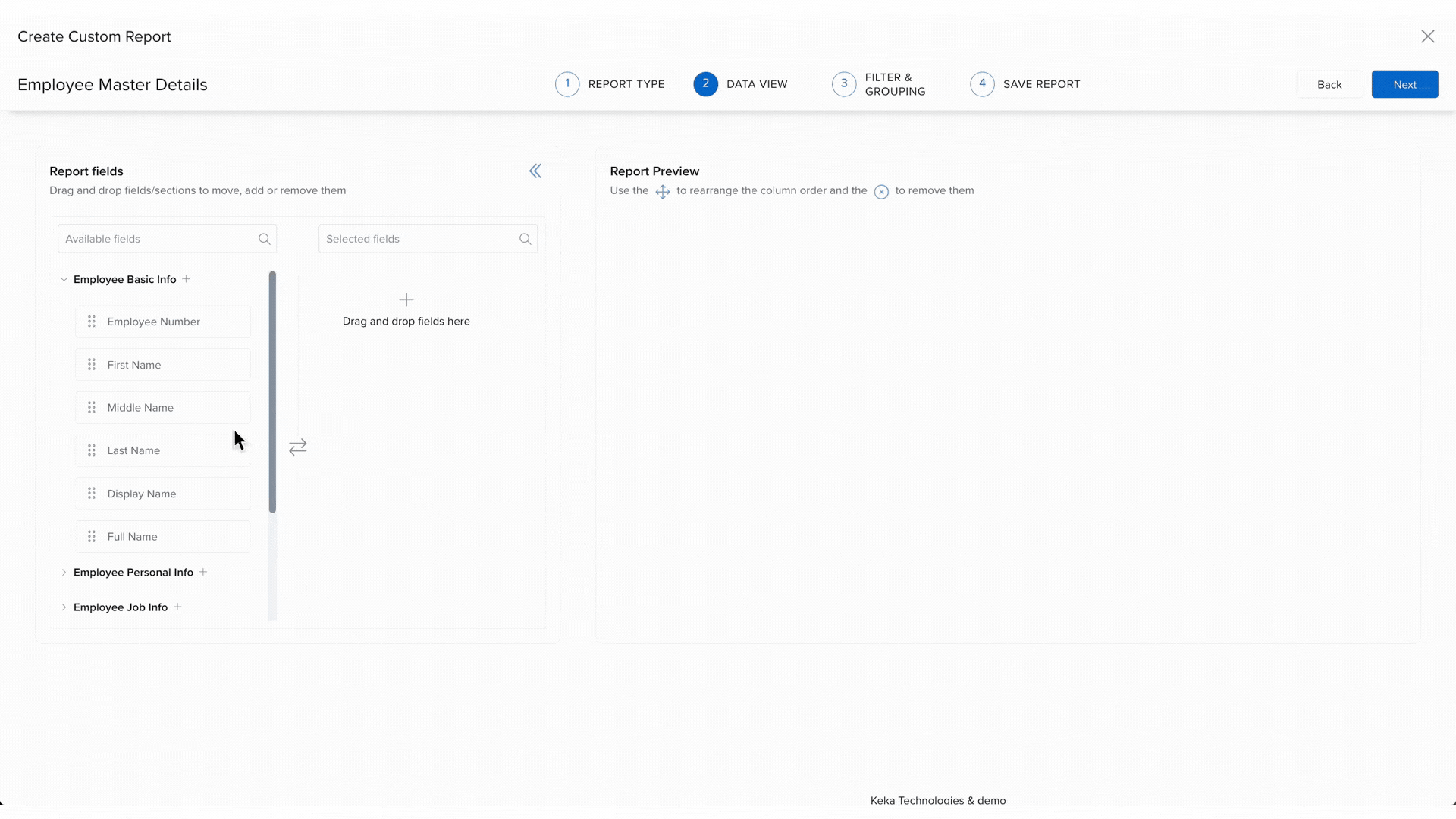Screen dimensions: 1456x819
Task: Focus the Available fields search input
Action: [158, 239]
